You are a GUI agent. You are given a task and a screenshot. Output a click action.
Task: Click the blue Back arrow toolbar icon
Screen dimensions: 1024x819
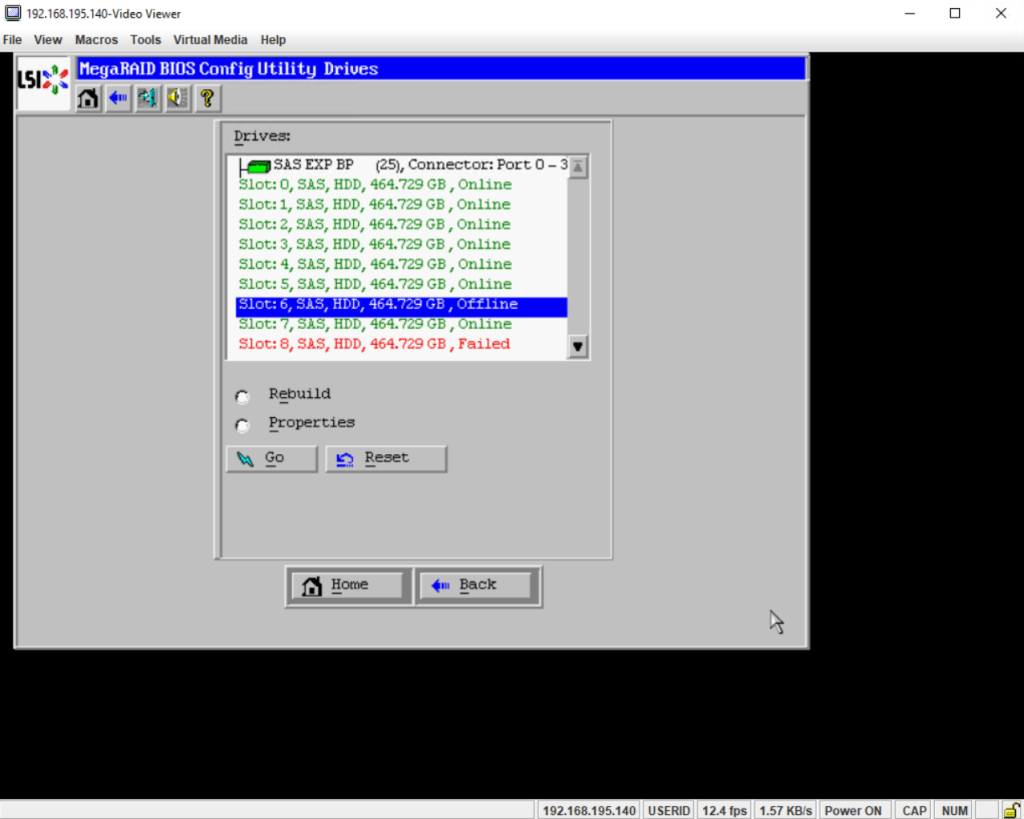click(x=118, y=99)
